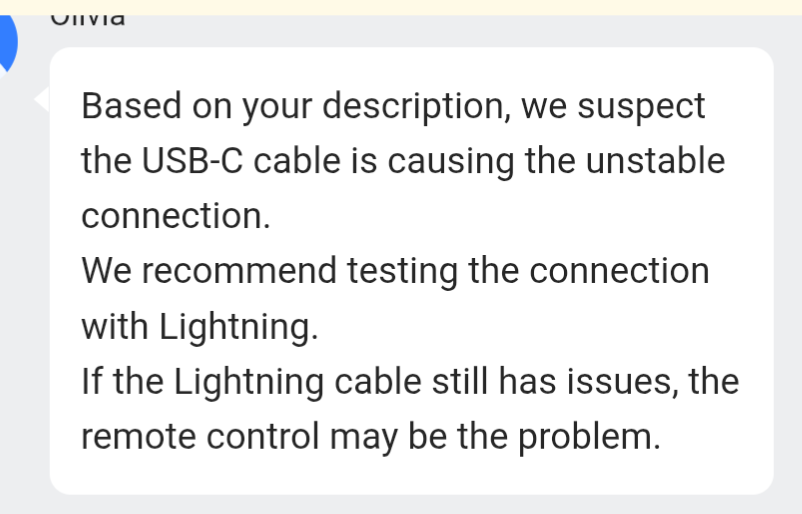Click the word 'connection.' ending the first sentence
802x514 pixels.
[176, 215]
